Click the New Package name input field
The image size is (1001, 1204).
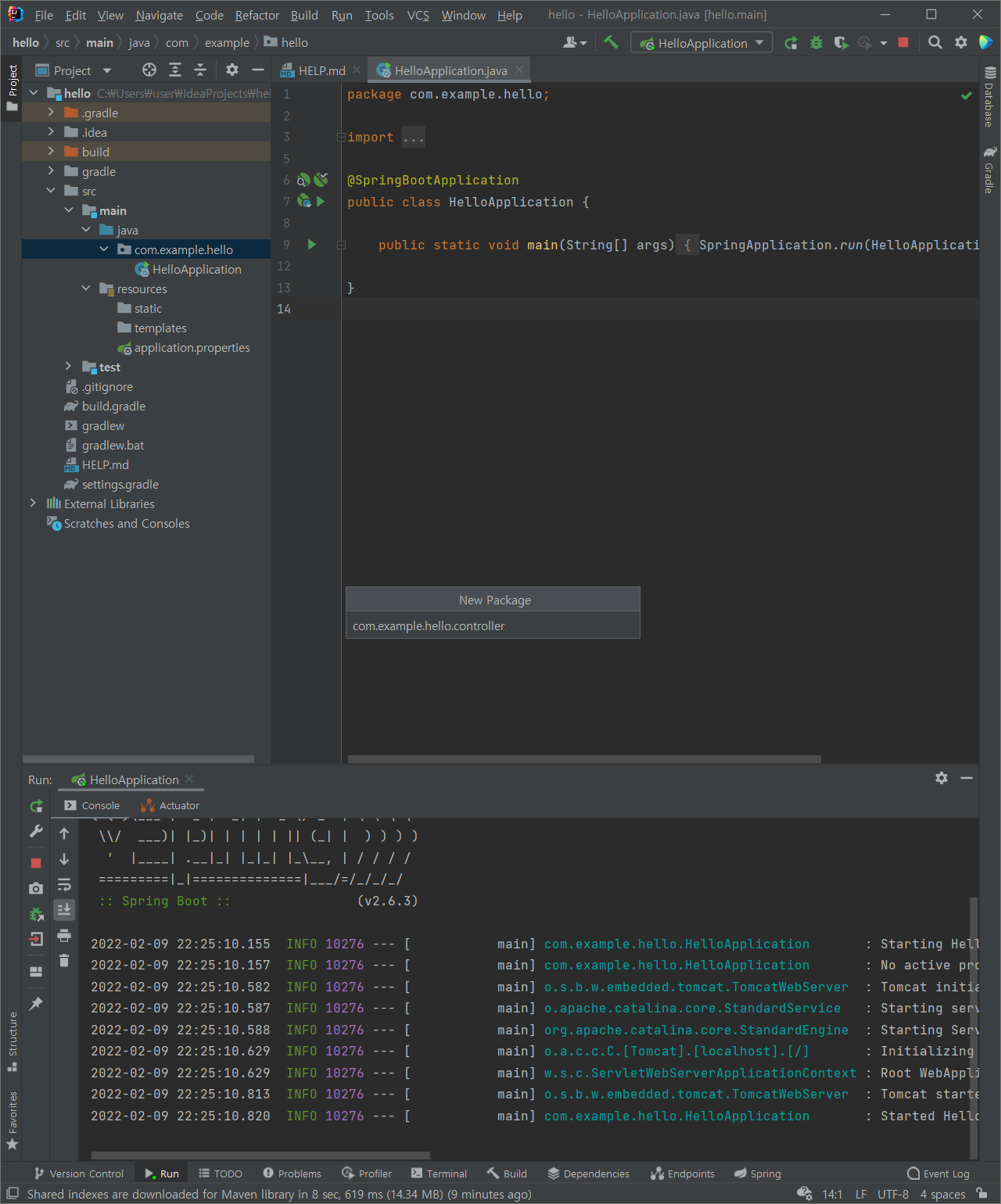pos(493,625)
